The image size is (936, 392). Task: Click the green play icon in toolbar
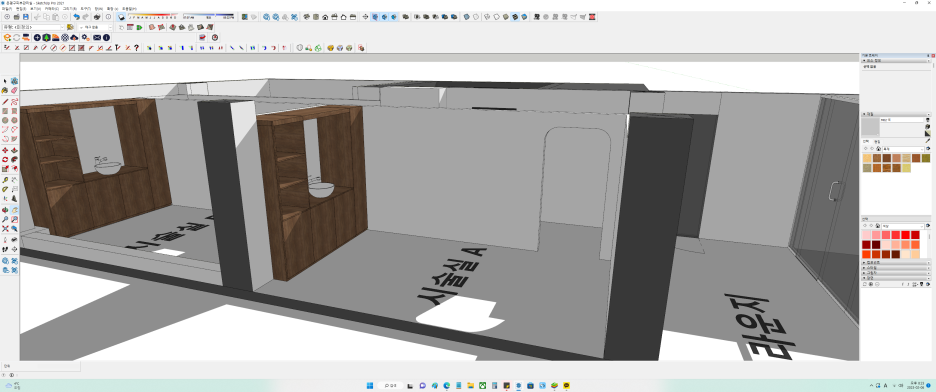139,27
